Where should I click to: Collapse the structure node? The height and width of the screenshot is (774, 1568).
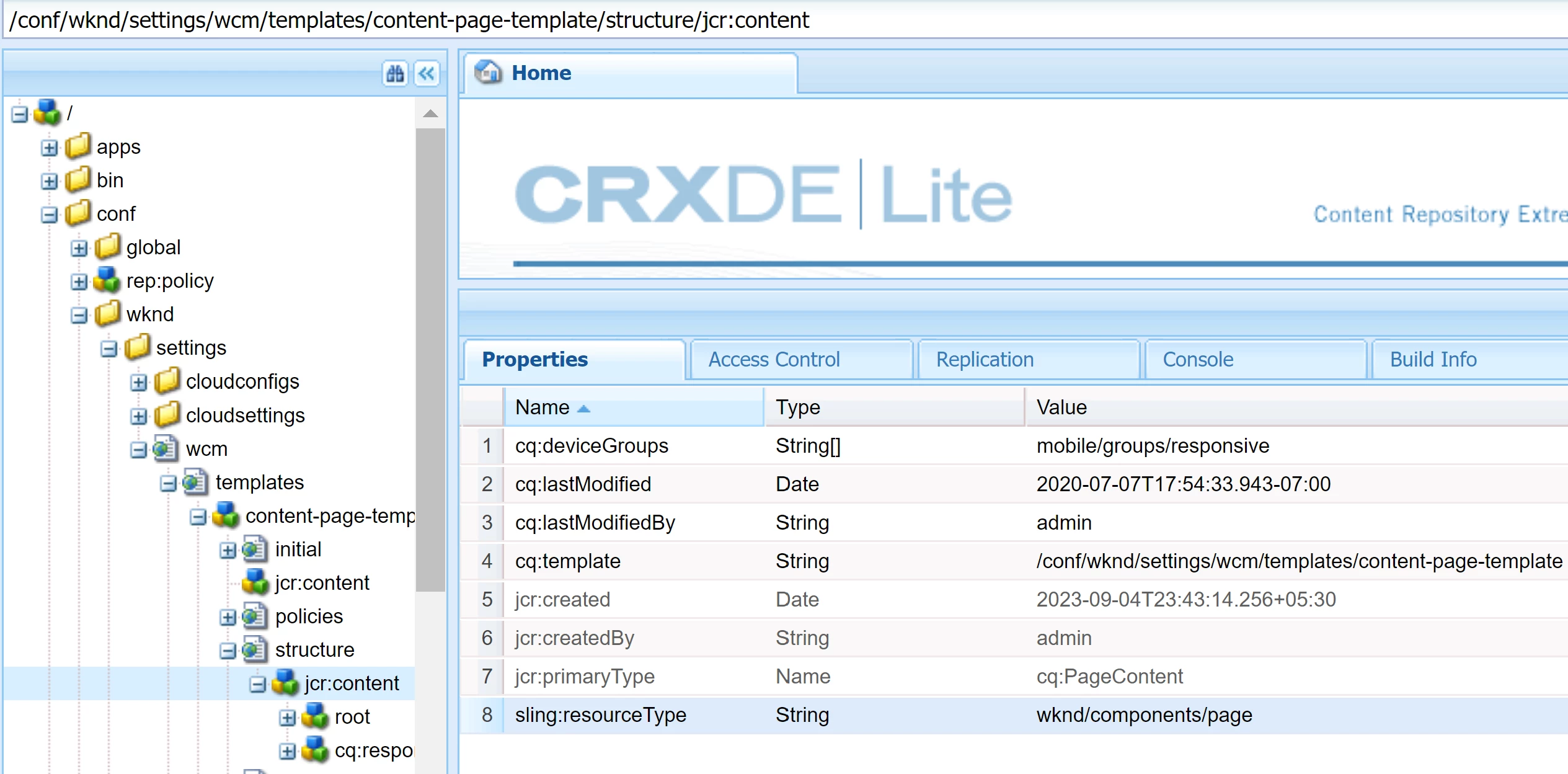coord(228,651)
